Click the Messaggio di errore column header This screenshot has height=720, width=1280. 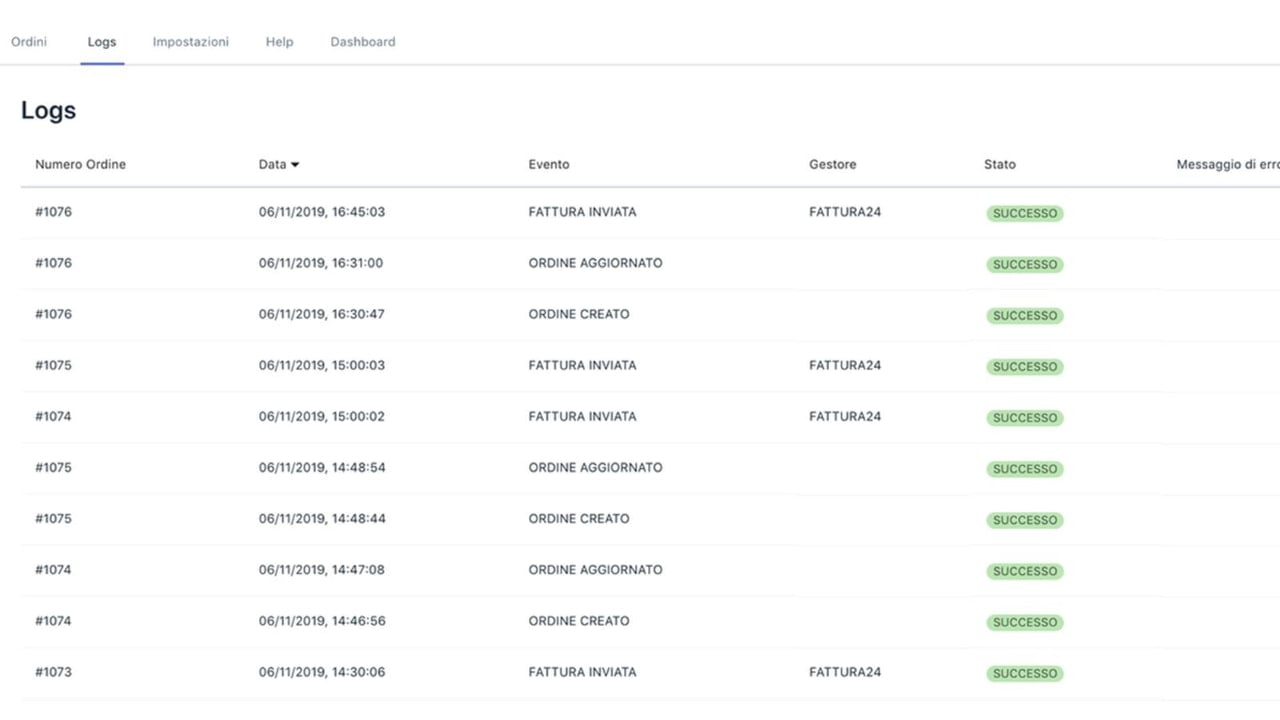[x=1228, y=164]
